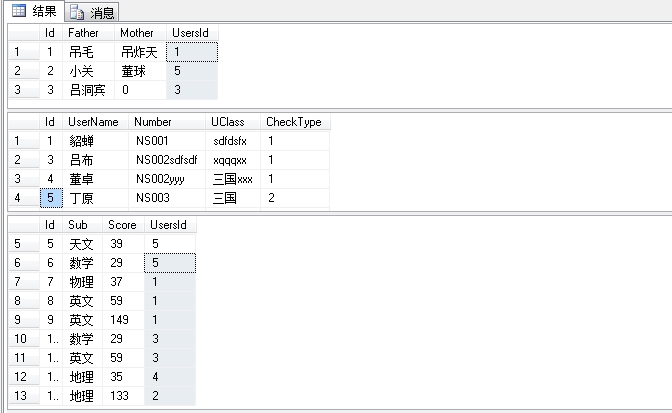The height and width of the screenshot is (413, 672).
Task: Select UsersId 5 in 小关 row
Action: click(x=192, y=71)
